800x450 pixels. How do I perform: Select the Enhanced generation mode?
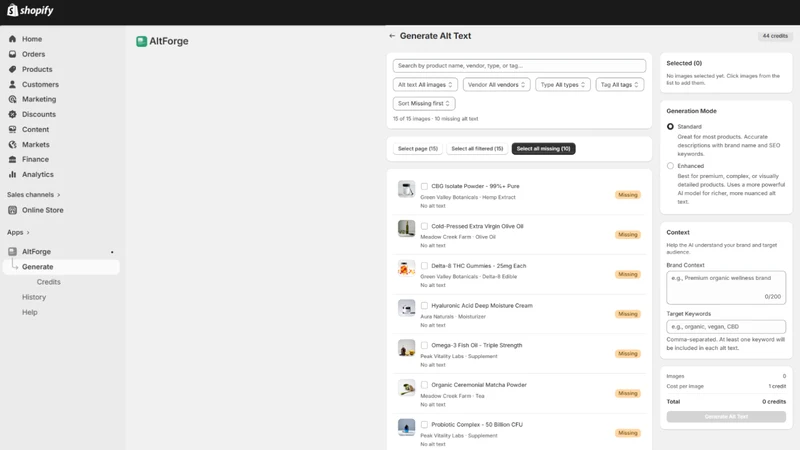click(x=670, y=166)
